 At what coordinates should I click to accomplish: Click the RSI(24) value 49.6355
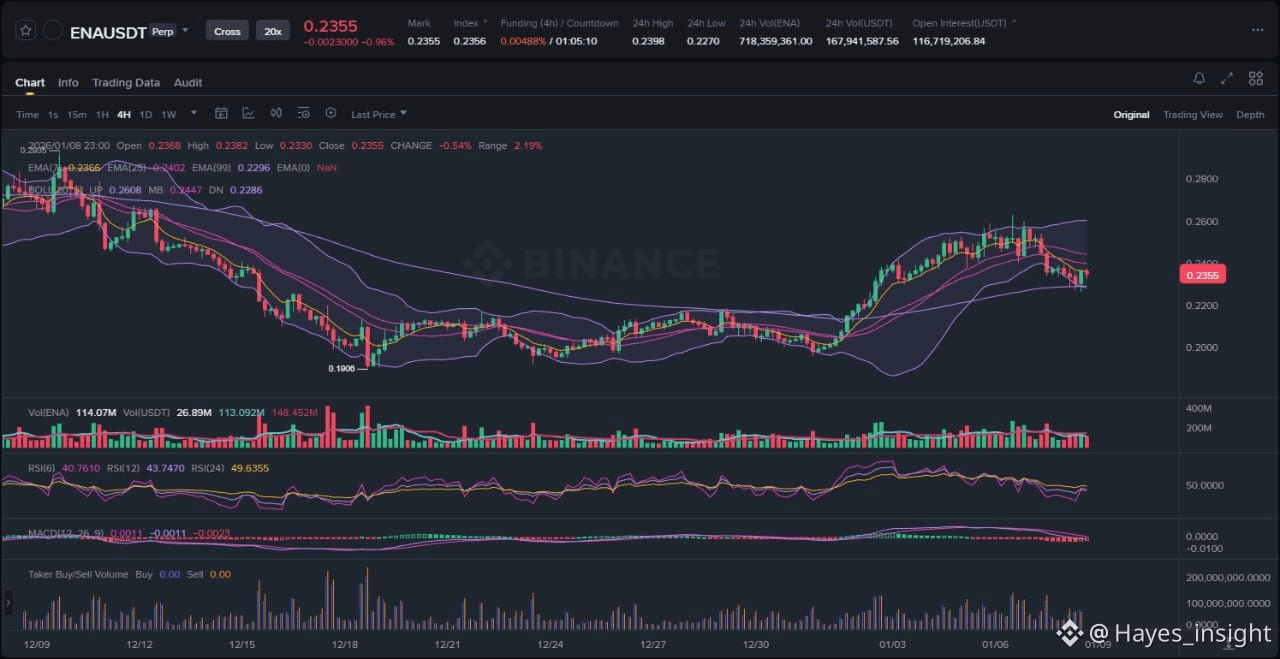pos(250,468)
